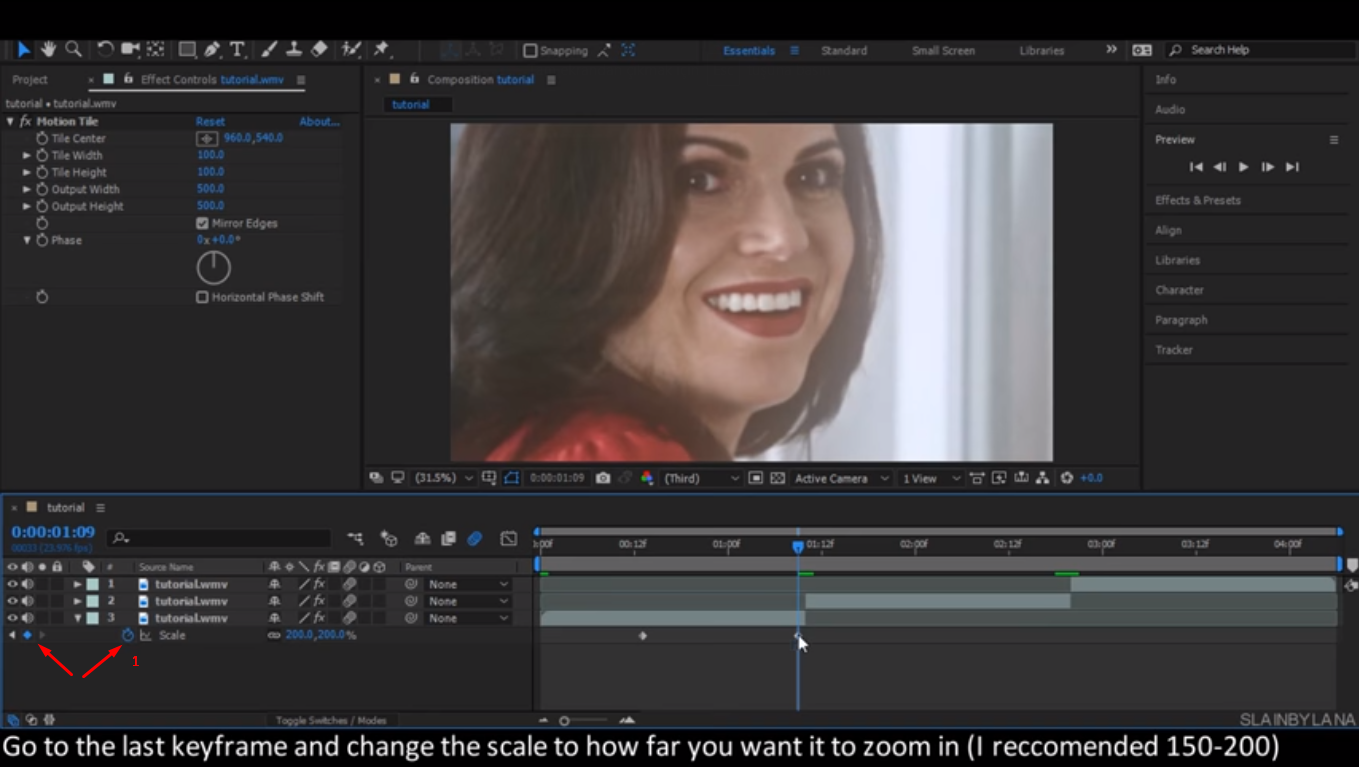Select the Horizontal Type tool
Screen dimensions: 1359x767
pyautogui.click(x=237, y=49)
